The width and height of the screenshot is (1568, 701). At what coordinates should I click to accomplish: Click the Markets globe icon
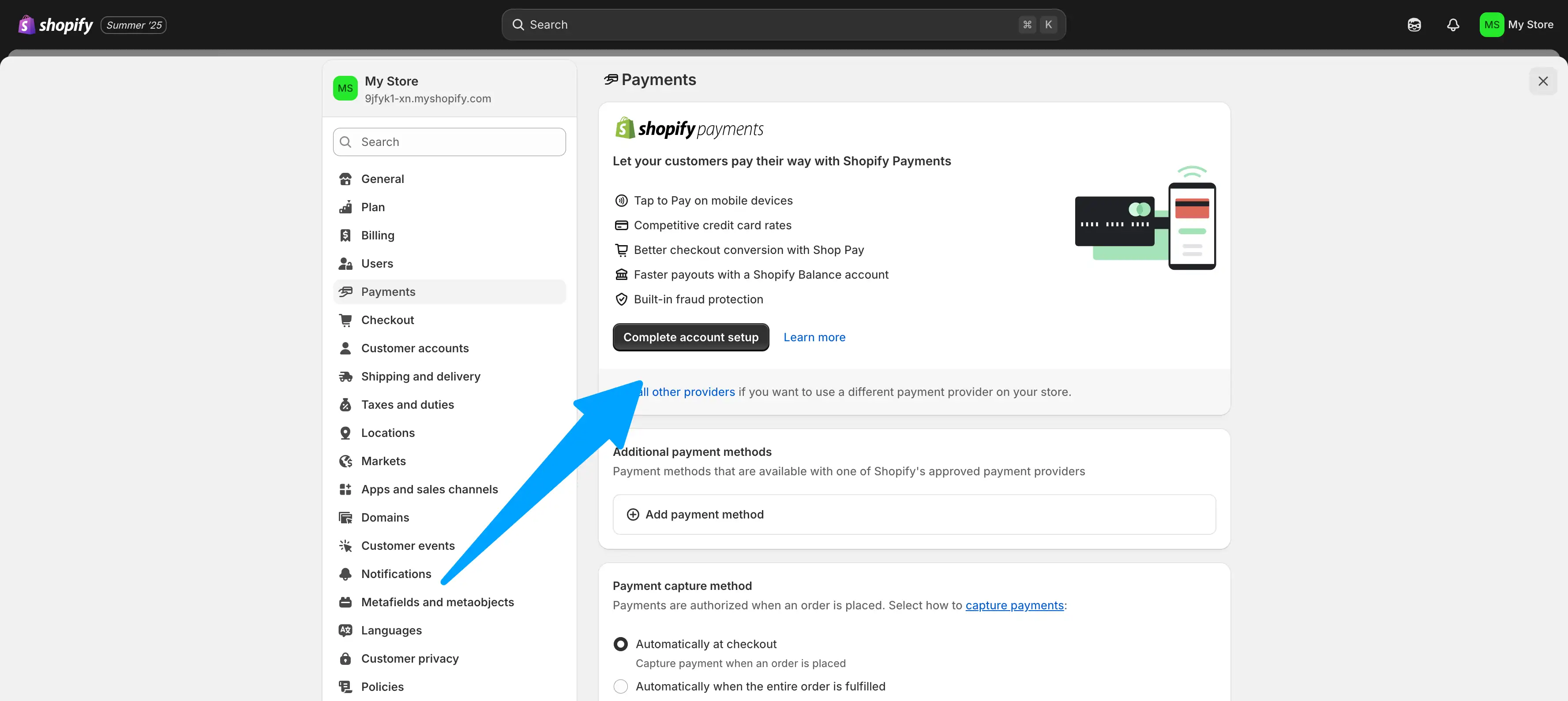tap(345, 461)
